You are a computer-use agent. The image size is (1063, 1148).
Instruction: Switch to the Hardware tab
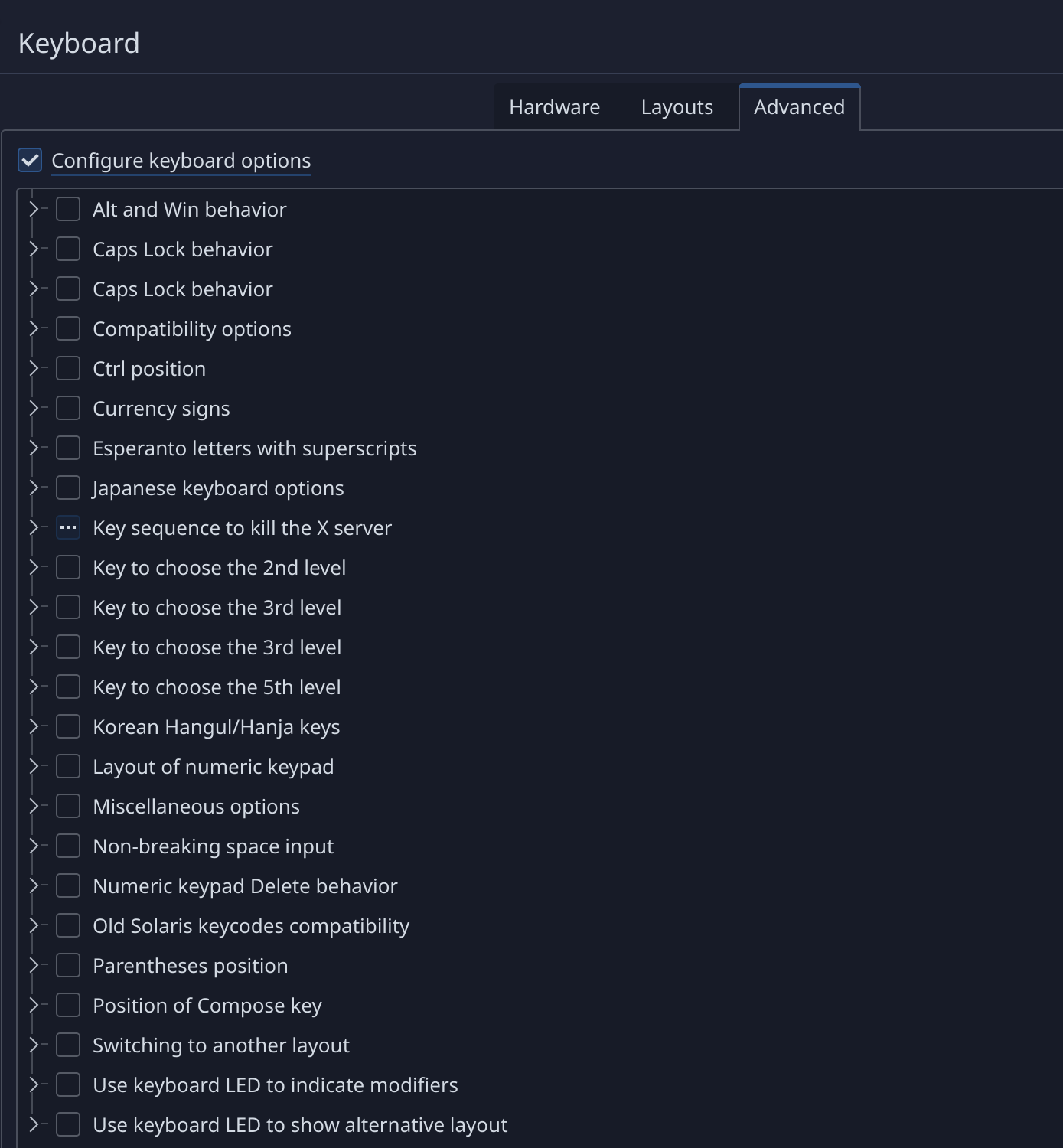553,106
